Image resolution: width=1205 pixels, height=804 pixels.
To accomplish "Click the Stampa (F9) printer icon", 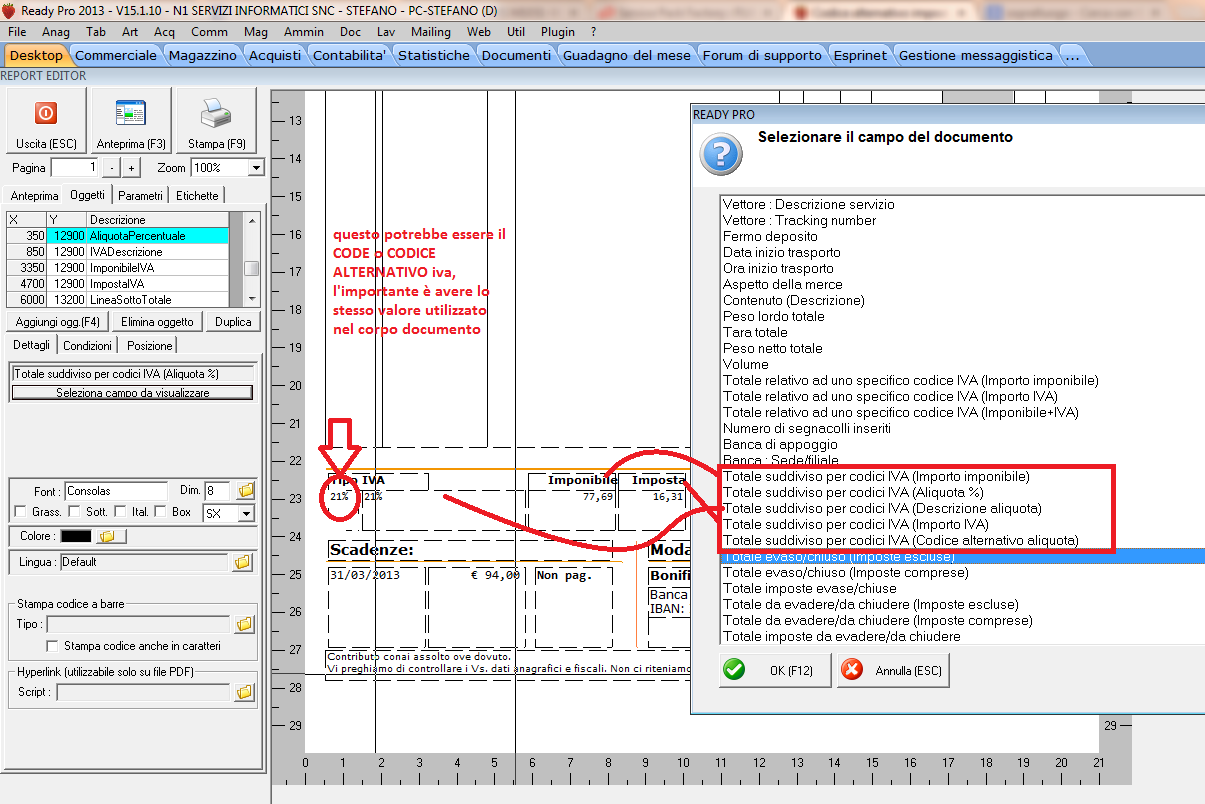I will point(216,113).
